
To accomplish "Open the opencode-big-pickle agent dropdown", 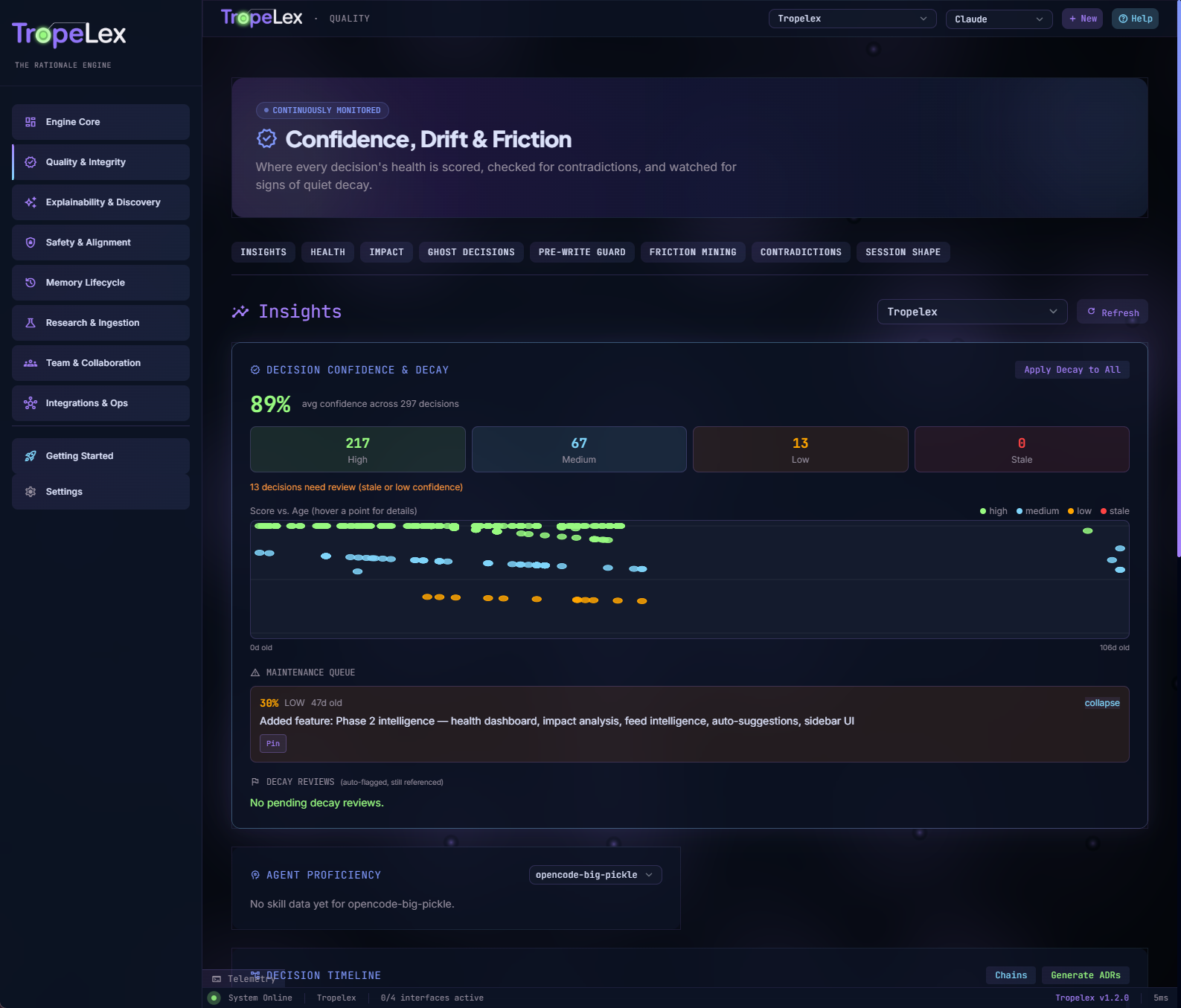I will coord(595,875).
